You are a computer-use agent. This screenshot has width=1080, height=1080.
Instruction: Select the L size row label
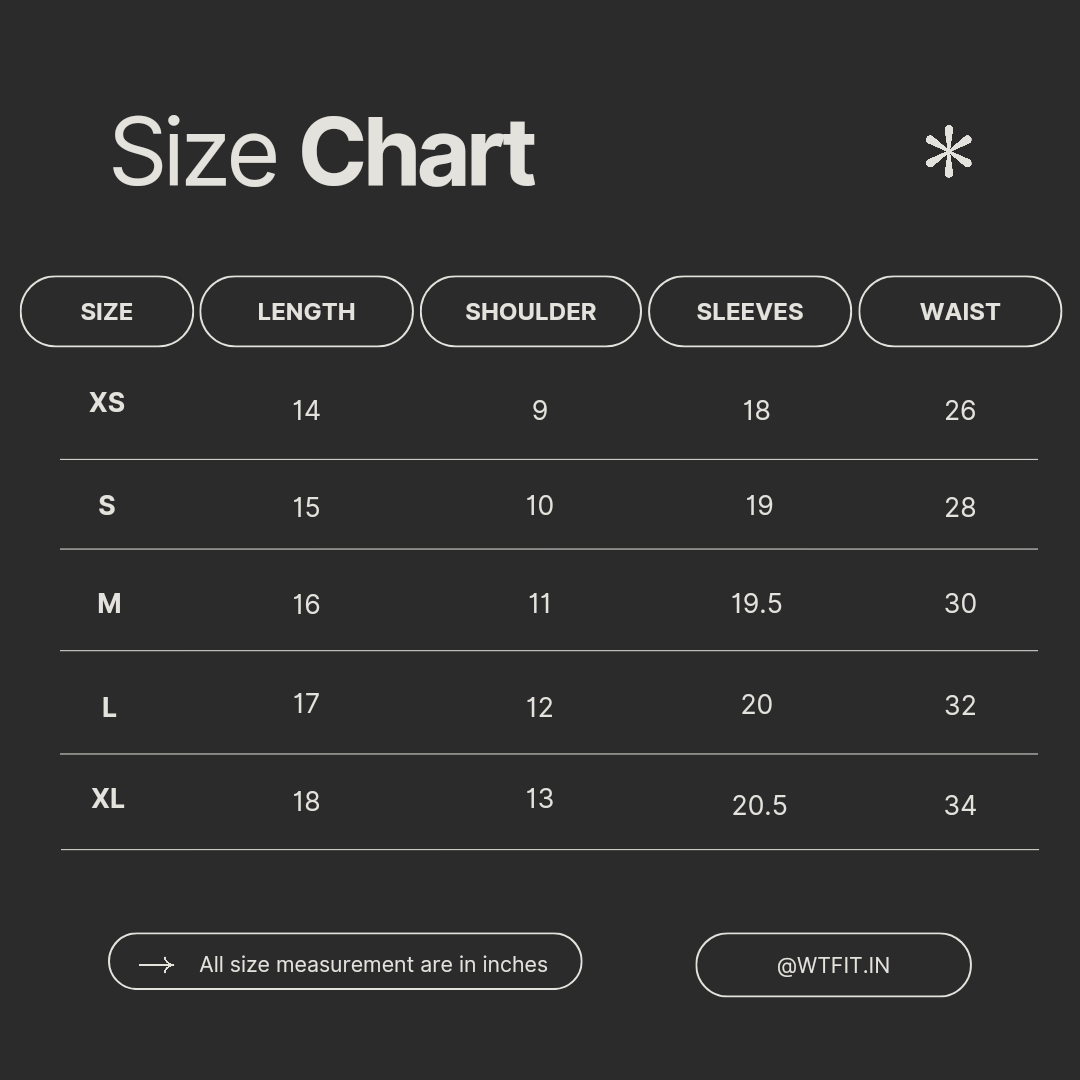(x=109, y=708)
